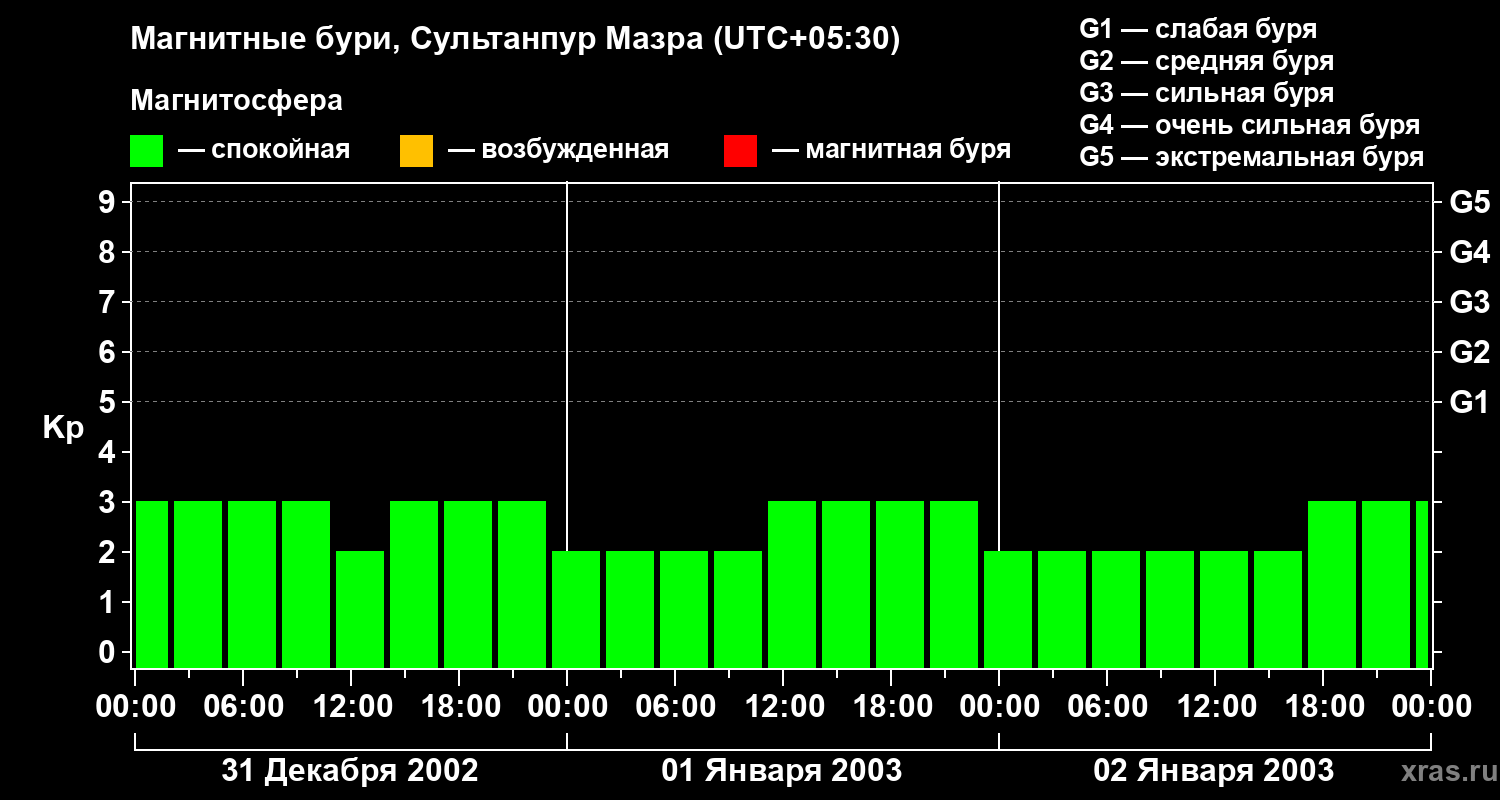Click the '02 Января 2003' date label
Image resolution: width=1500 pixels, height=800 pixels.
click(x=1214, y=771)
